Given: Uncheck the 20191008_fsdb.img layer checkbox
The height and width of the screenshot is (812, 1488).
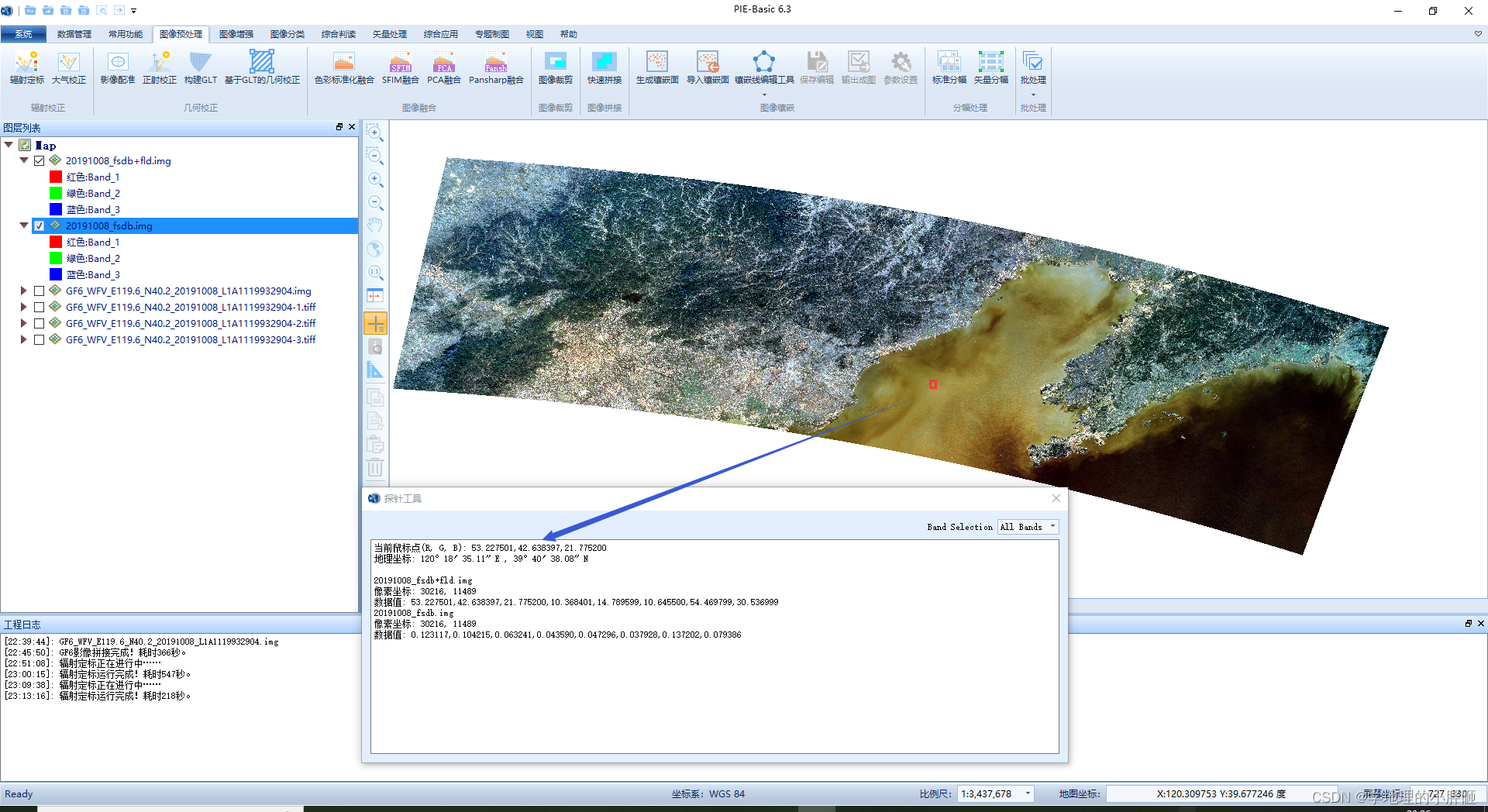Looking at the screenshot, I should 39,225.
